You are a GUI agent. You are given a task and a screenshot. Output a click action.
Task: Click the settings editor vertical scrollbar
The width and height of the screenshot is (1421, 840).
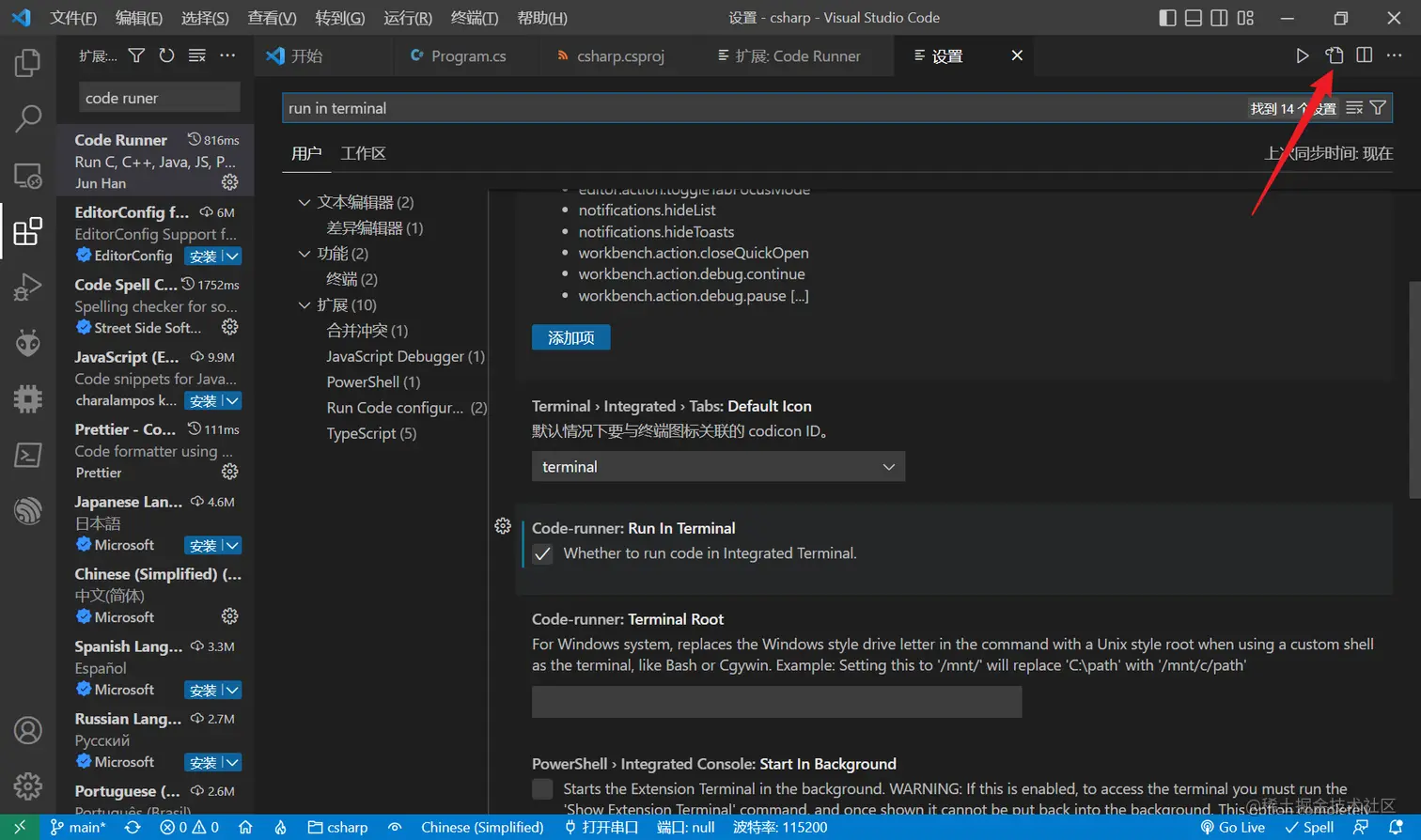point(1414,390)
